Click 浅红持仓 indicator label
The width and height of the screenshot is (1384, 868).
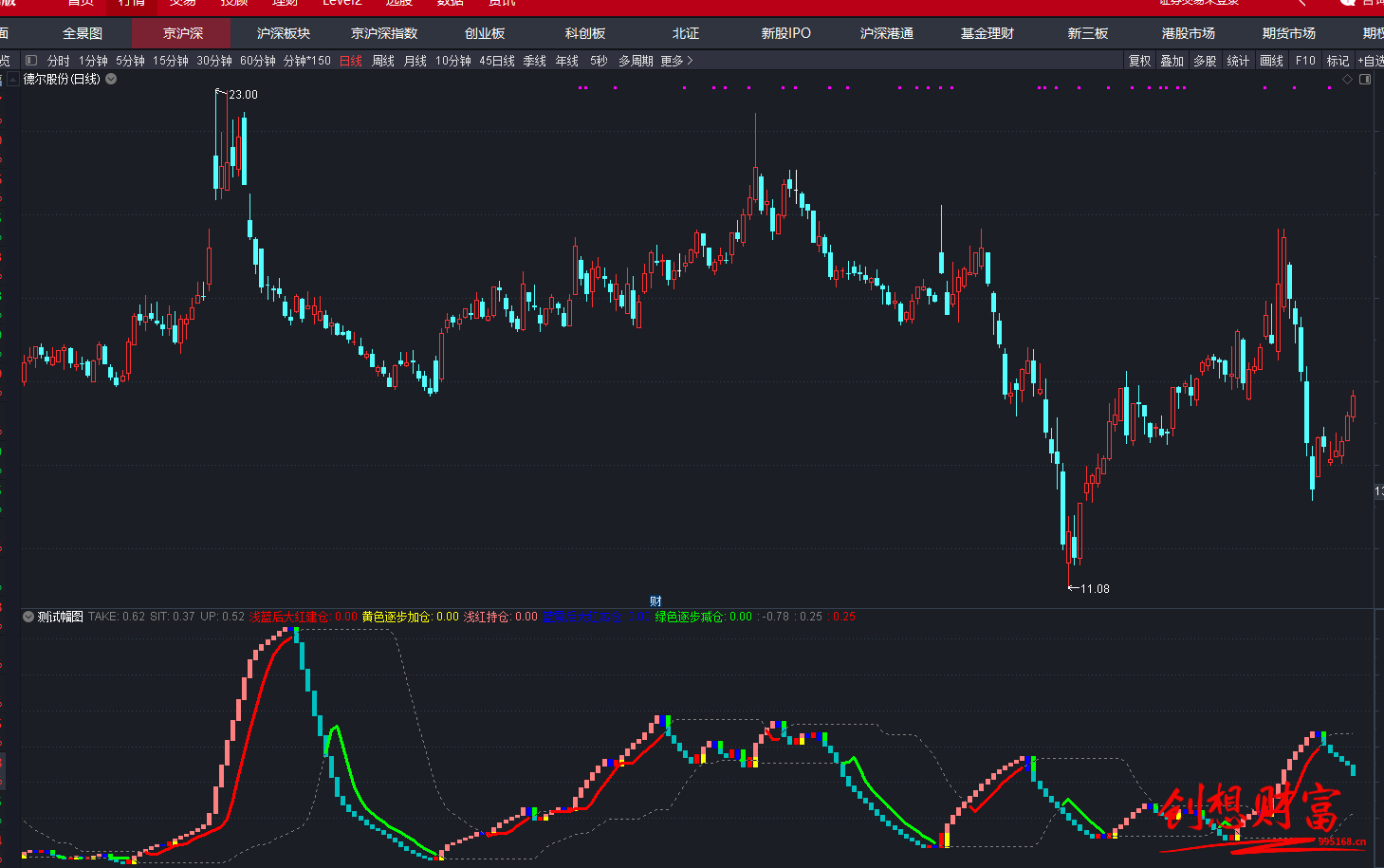(487, 617)
